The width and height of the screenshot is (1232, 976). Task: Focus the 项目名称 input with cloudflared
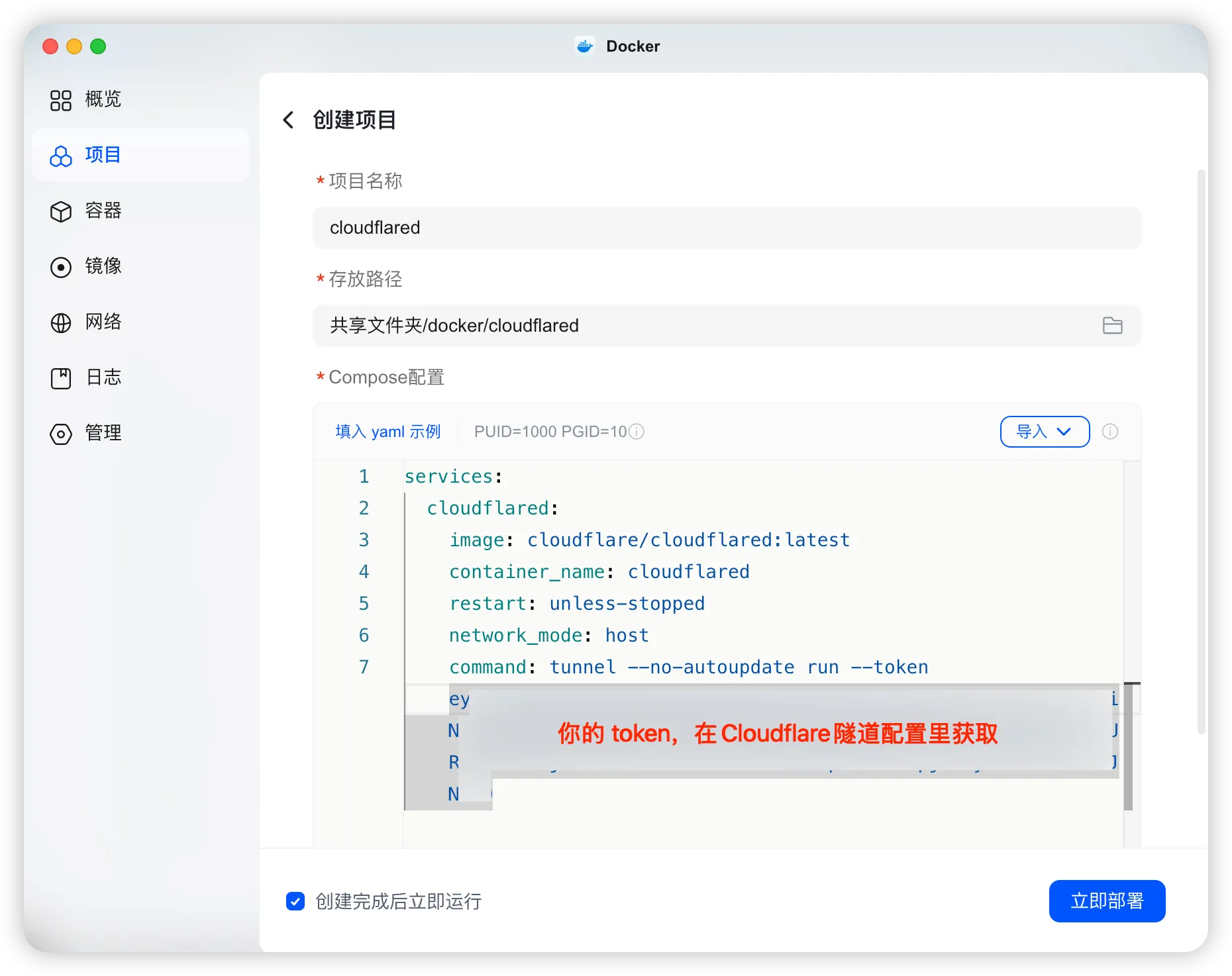point(727,228)
